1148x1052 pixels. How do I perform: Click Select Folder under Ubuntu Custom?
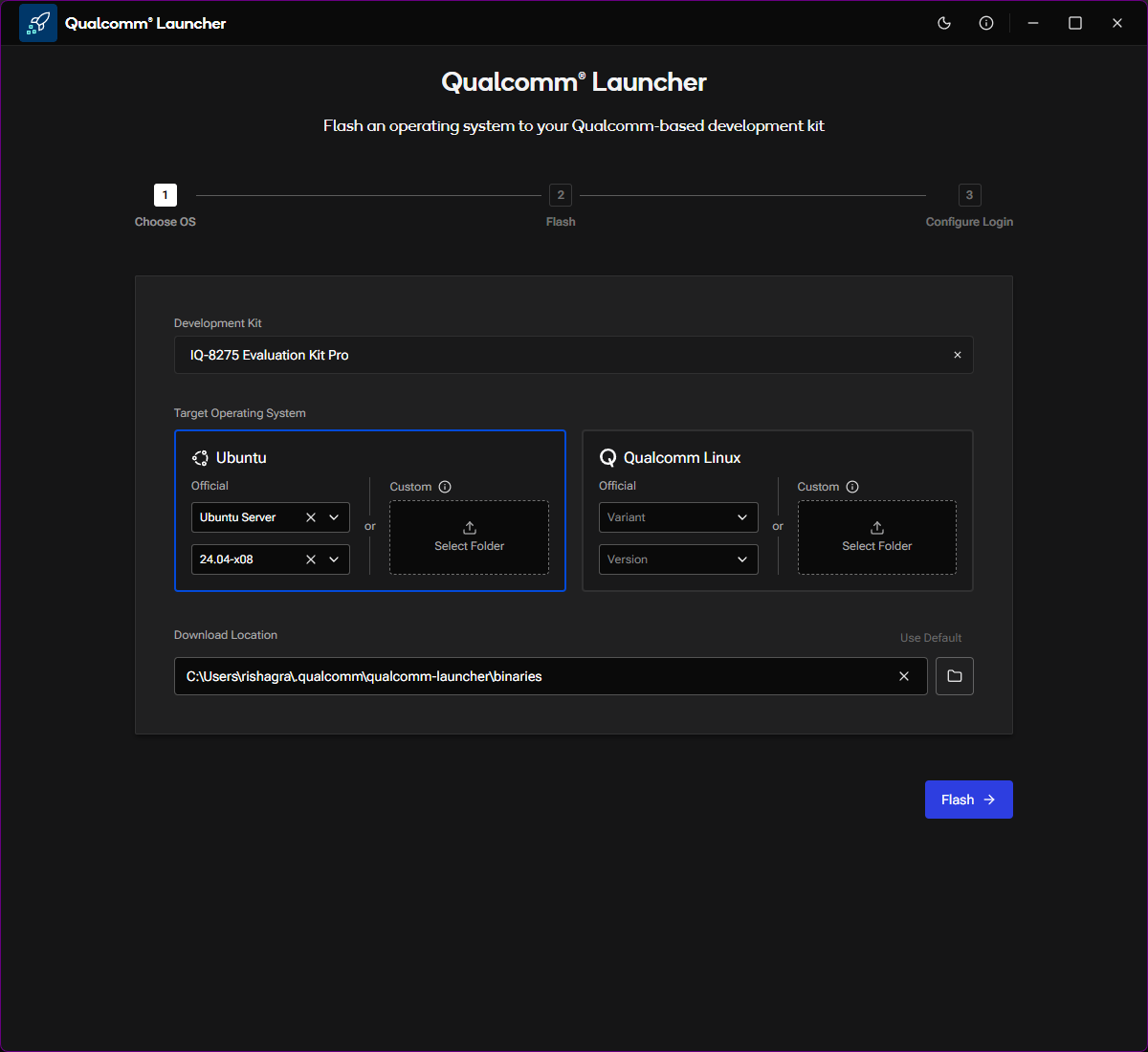pyautogui.click(x=470, y=537)
